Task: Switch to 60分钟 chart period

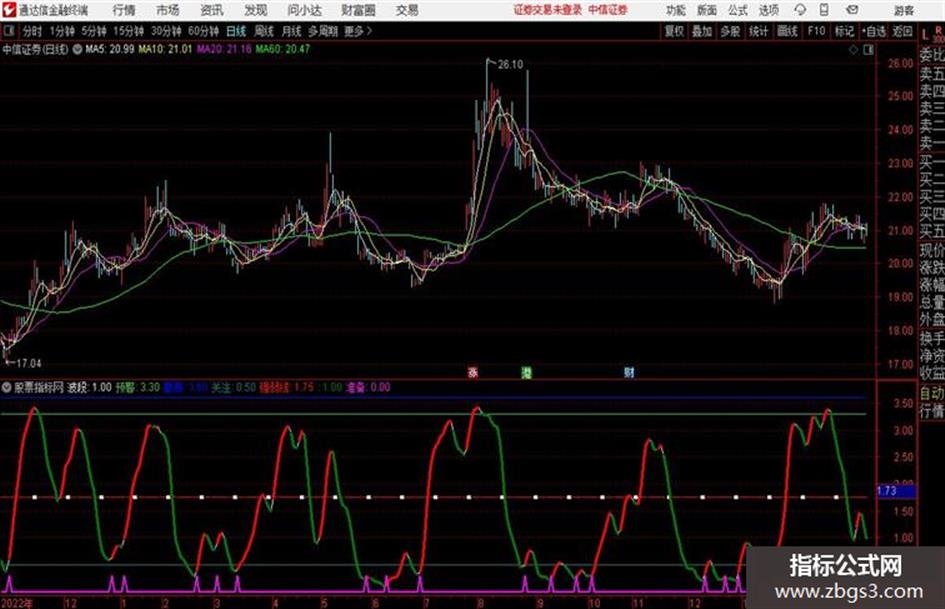Action: (x=203, y=31)
